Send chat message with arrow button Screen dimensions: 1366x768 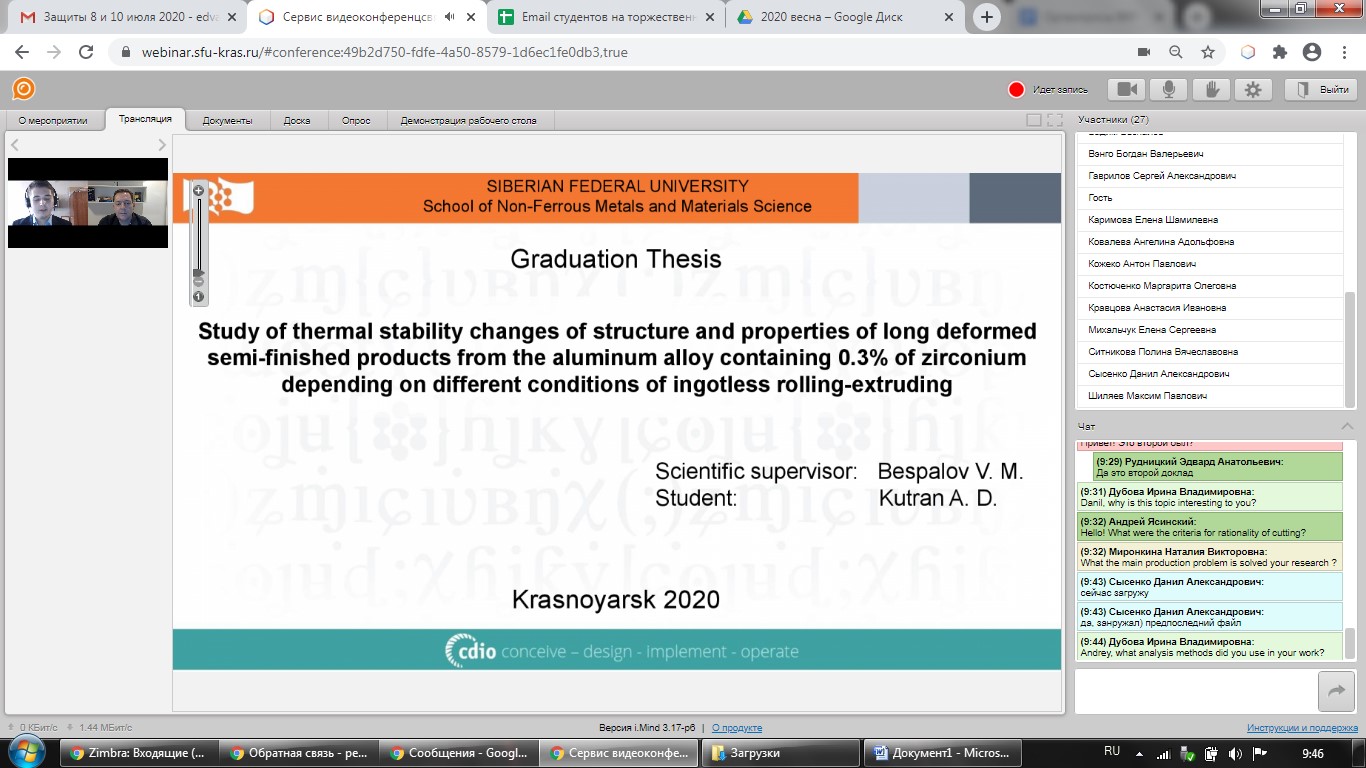[1335, 690]
